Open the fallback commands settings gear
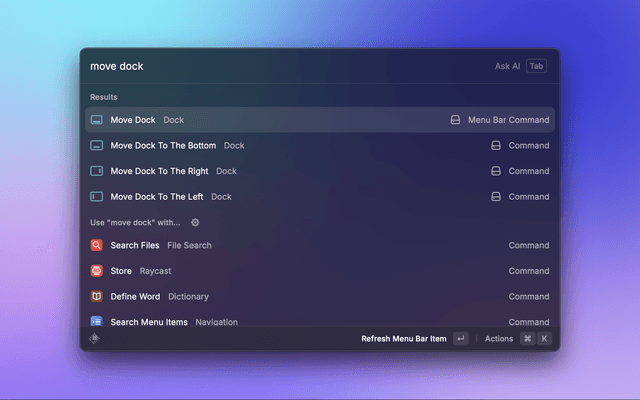This screenshot has height=400, width=640. 195,223
